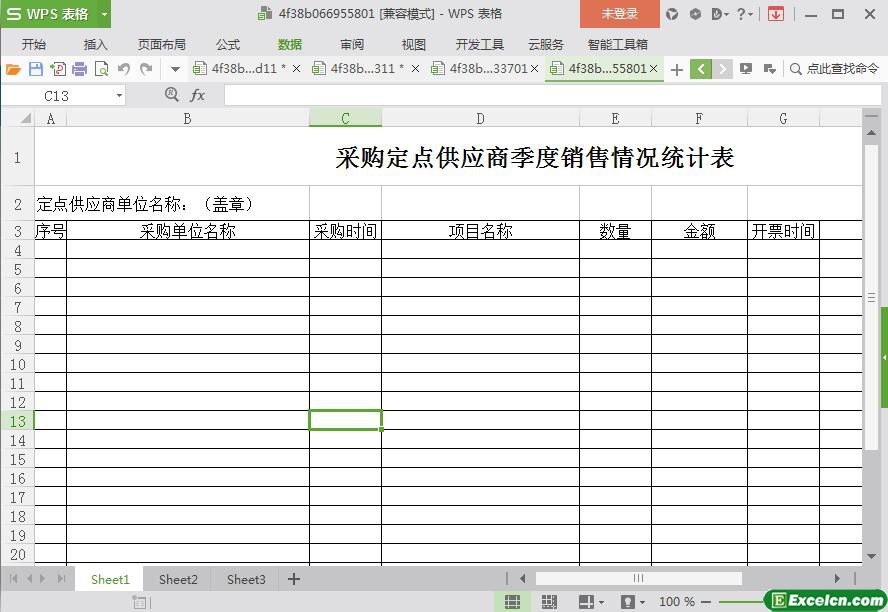This screenshot has height=612, width=888.
Task: Click the presentation screen icon in tab bar
Action: (x=746, y=69)
